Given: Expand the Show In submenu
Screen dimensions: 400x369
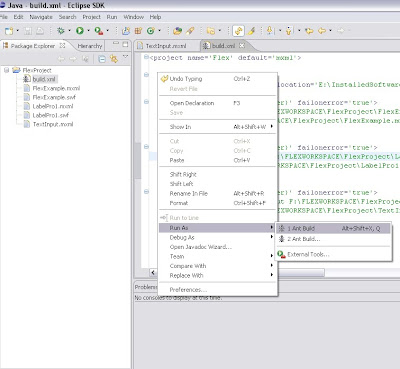Looking at the screenshot, I should [x=218, y=127].
